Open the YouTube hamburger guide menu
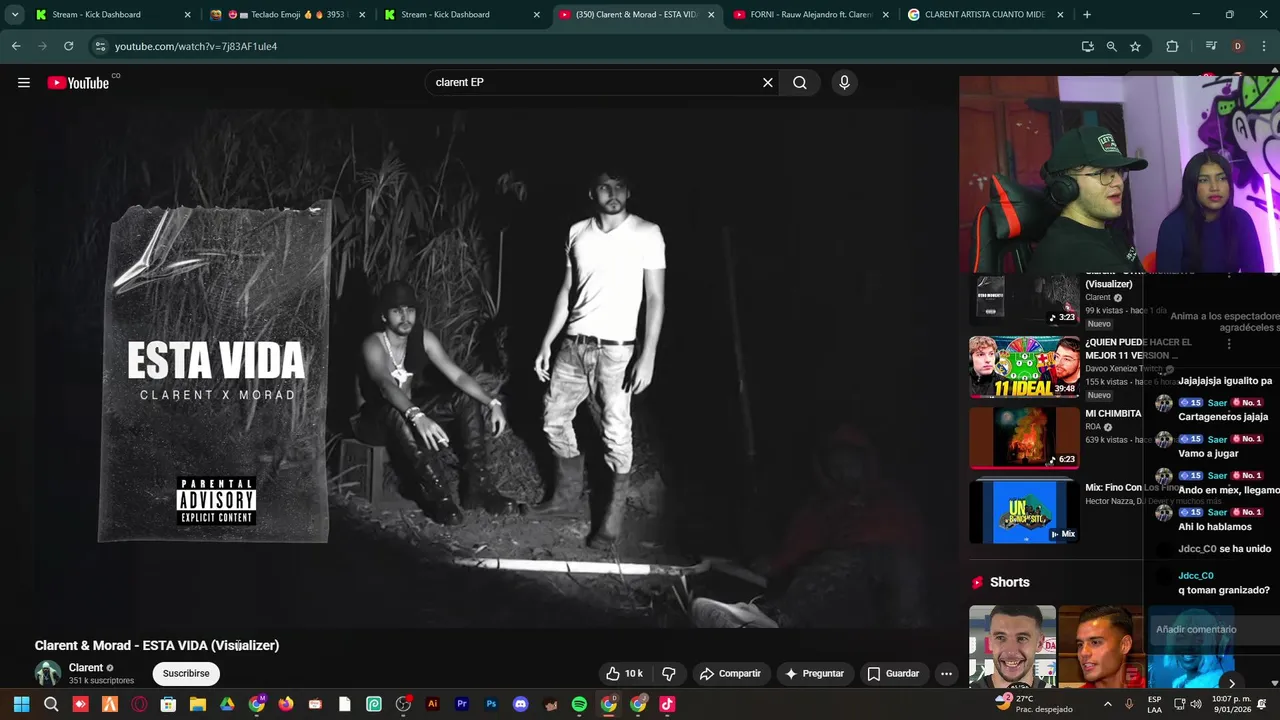1280x720 pixels. [24, 83]
